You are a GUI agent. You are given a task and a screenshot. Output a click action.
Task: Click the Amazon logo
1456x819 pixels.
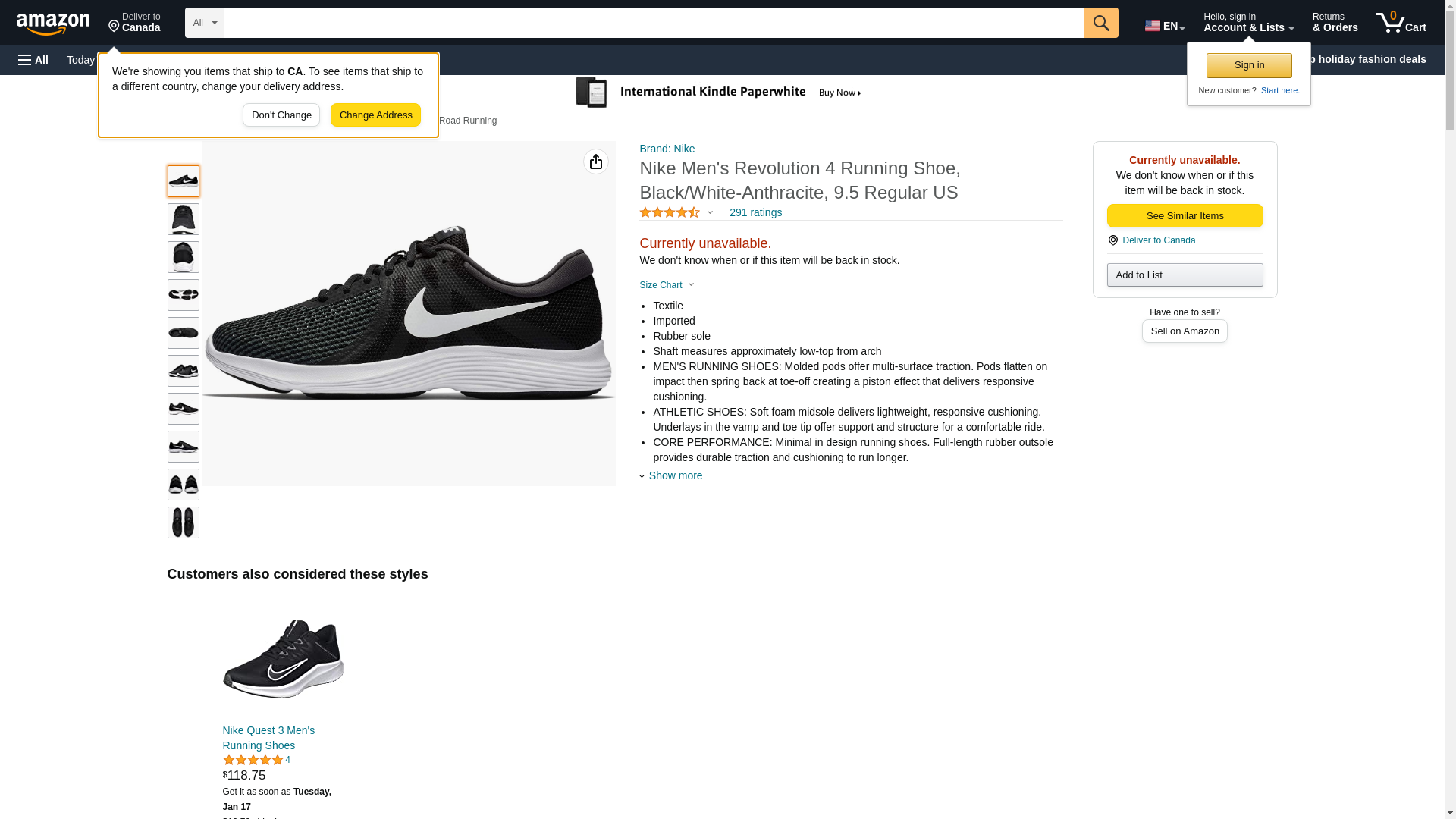[x=53, y=24]
